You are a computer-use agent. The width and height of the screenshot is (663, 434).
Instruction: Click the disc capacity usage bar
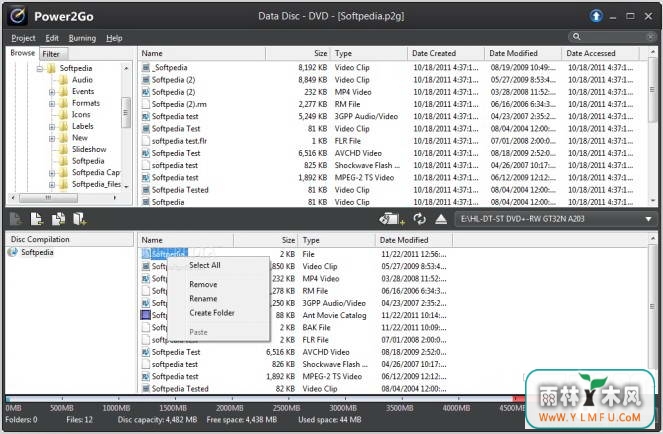click(265, 399)
